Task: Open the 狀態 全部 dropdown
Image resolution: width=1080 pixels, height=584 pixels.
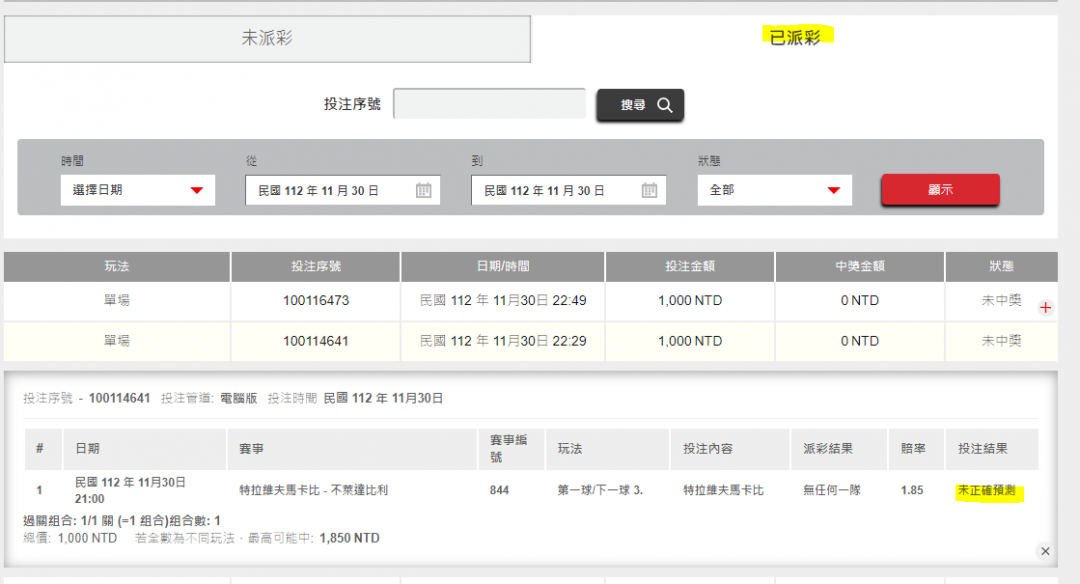Action: click(x=775, y=190)
